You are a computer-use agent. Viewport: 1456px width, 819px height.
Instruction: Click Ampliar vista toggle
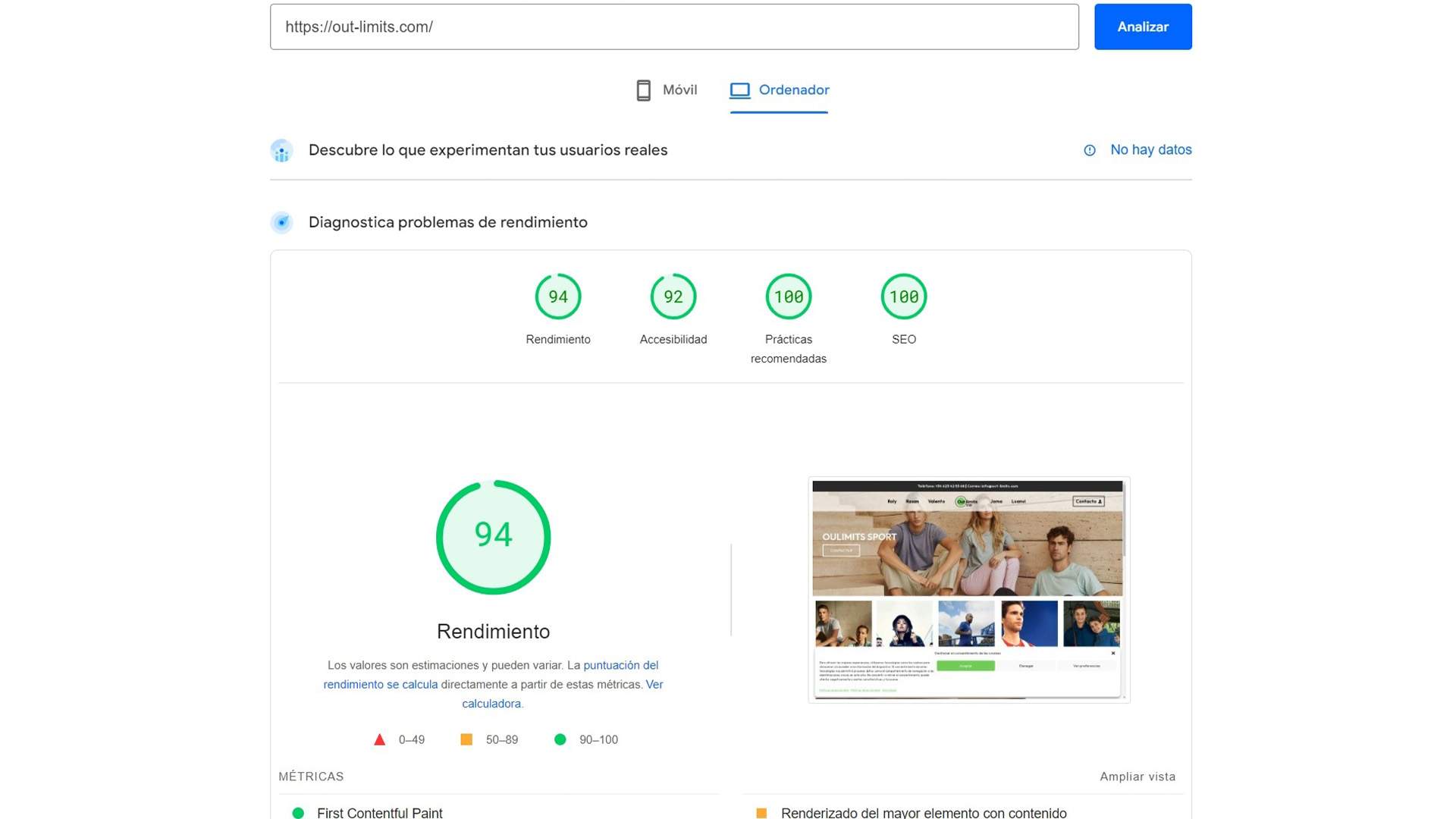(1137, 777)
